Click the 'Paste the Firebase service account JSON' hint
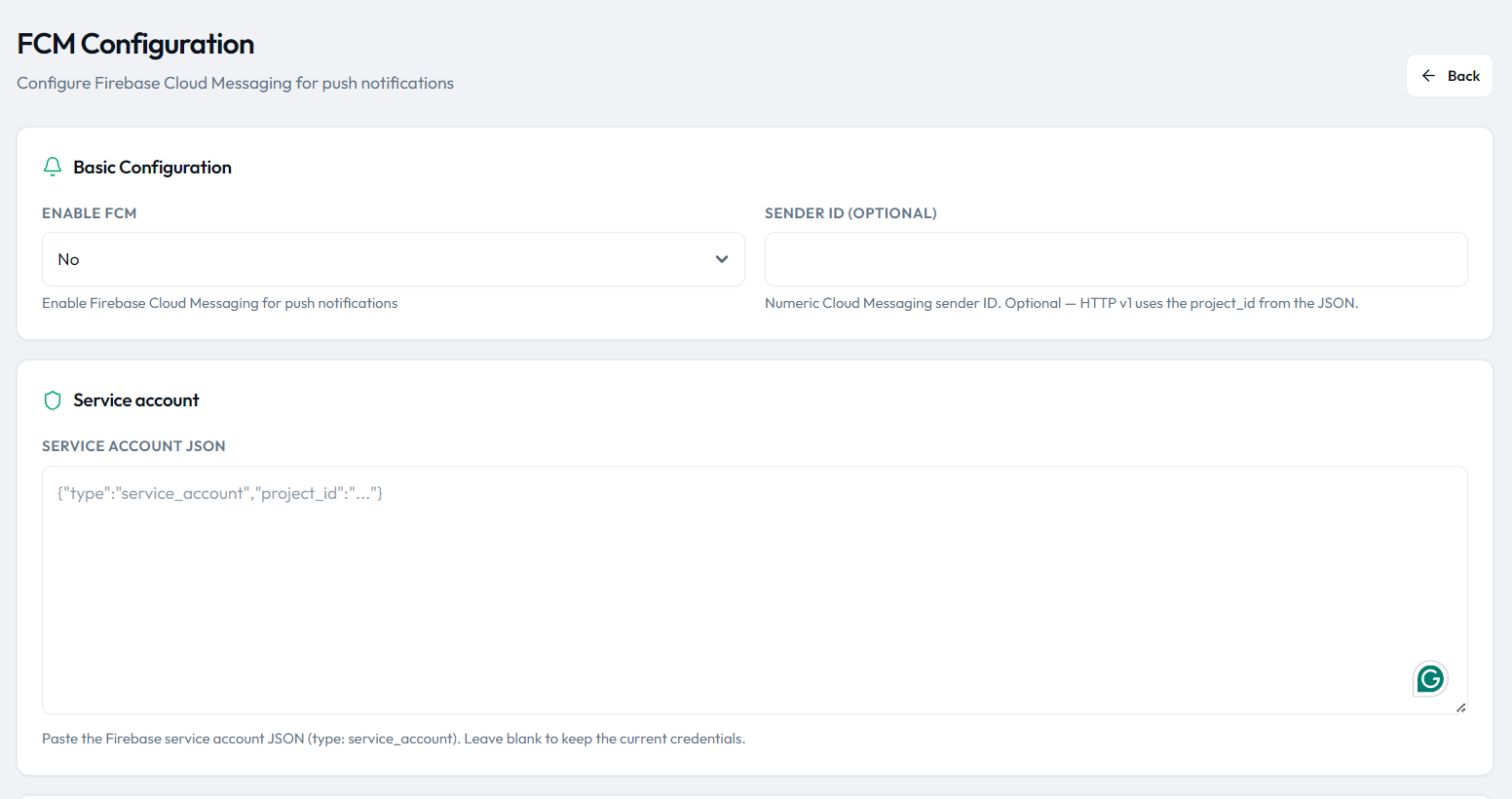 394,739
